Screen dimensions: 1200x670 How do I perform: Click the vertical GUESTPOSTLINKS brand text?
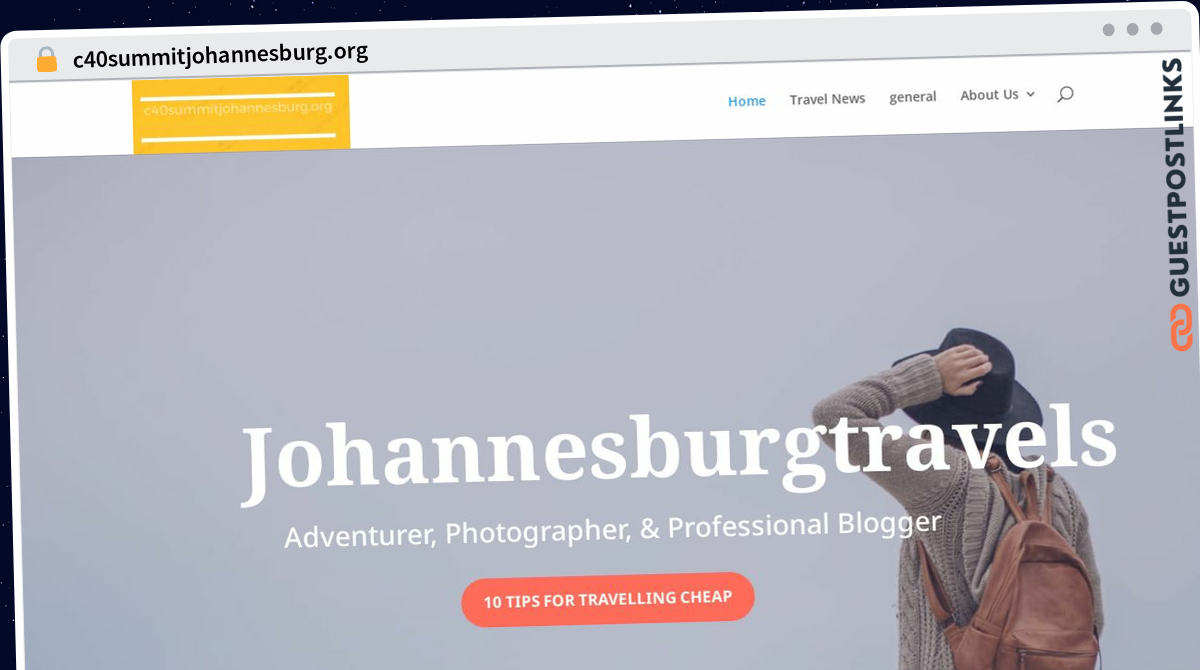pos(1179,178)
